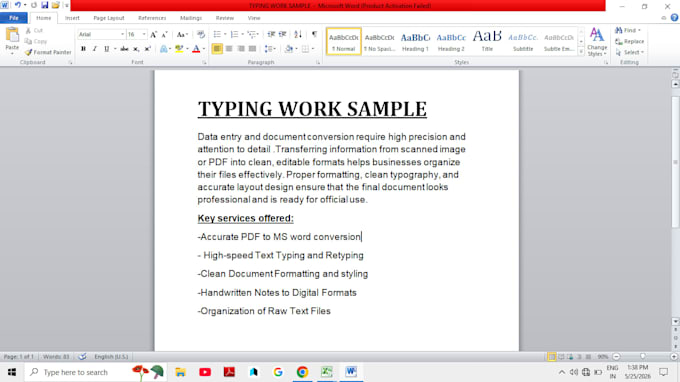The width and height of the screenshot is (680, 382).
Task: Switch to the Page Layout tab
Action: coord(109,18)
